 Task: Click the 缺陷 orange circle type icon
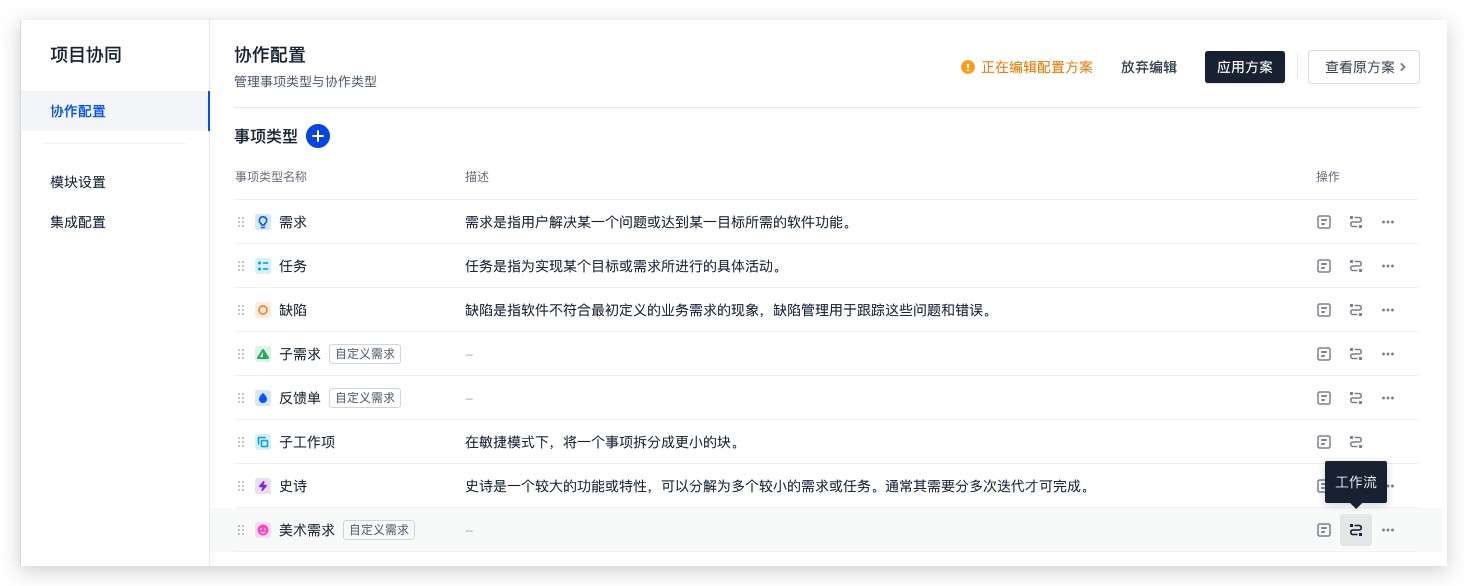coord(263,310)
